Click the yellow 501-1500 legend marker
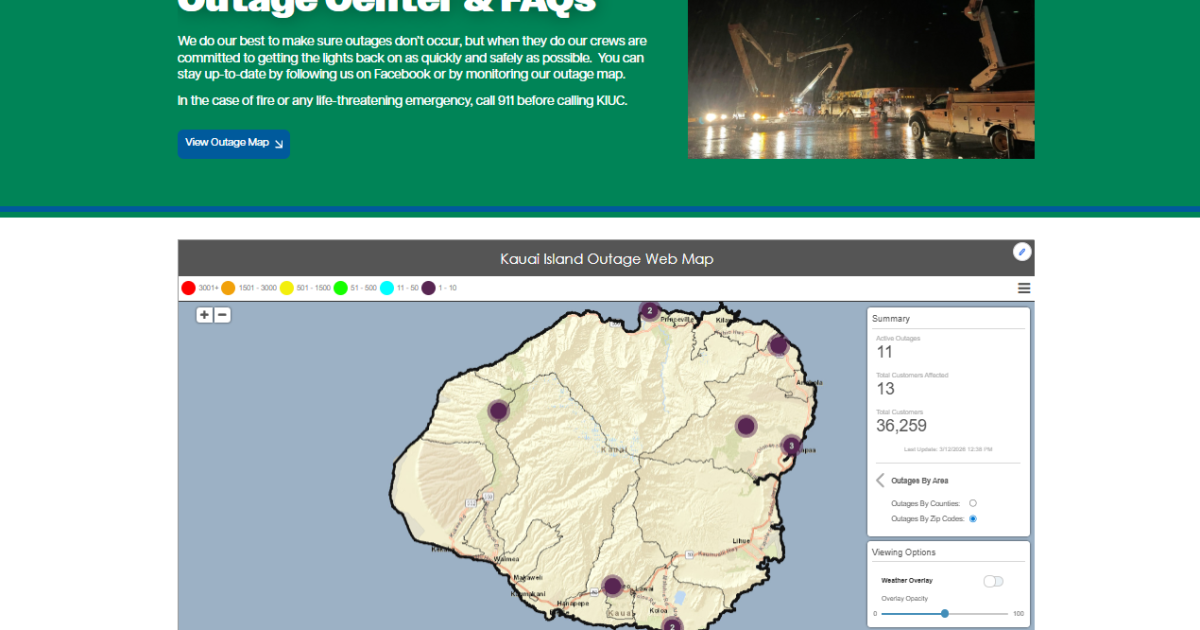Viewport: 1200px width, 630px height. point(287,288)
